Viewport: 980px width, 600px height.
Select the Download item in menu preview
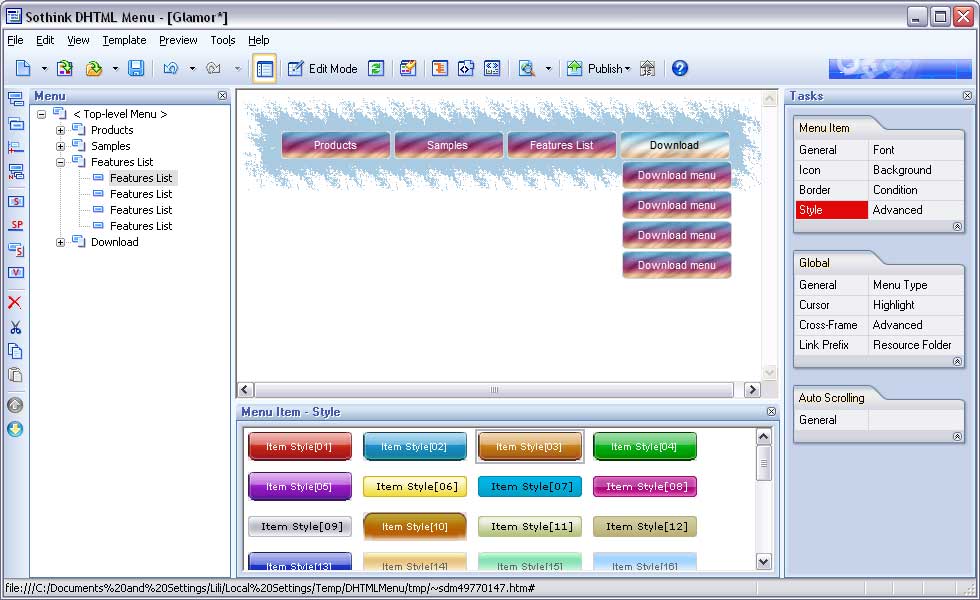(675, 144)
